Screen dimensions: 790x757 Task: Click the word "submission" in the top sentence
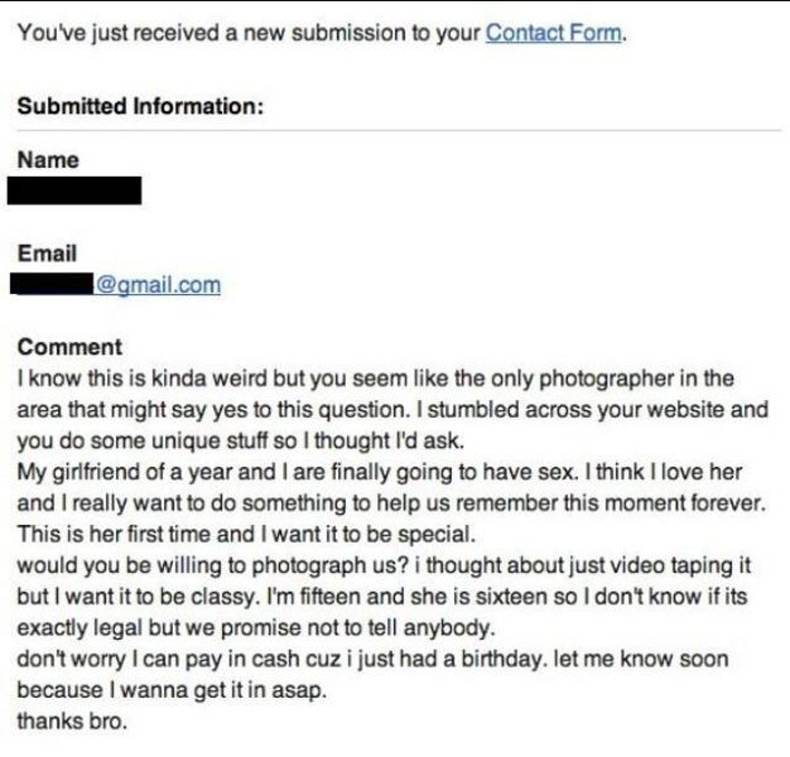[349, 33]
